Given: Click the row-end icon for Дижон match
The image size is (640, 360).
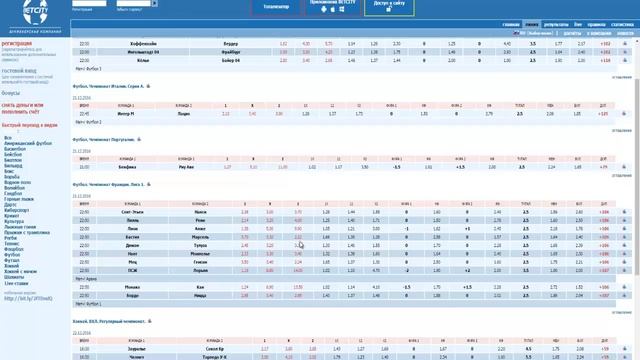Looking at the screenshot, I should 624,245.
